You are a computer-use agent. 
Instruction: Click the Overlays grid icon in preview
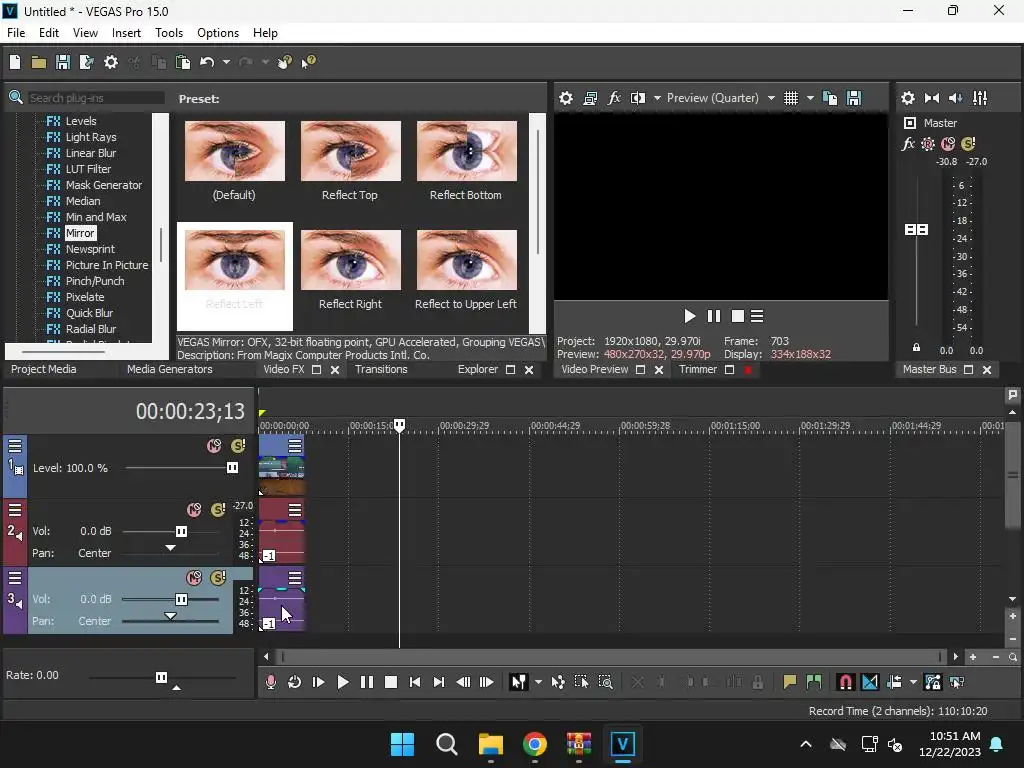(791, 98)
